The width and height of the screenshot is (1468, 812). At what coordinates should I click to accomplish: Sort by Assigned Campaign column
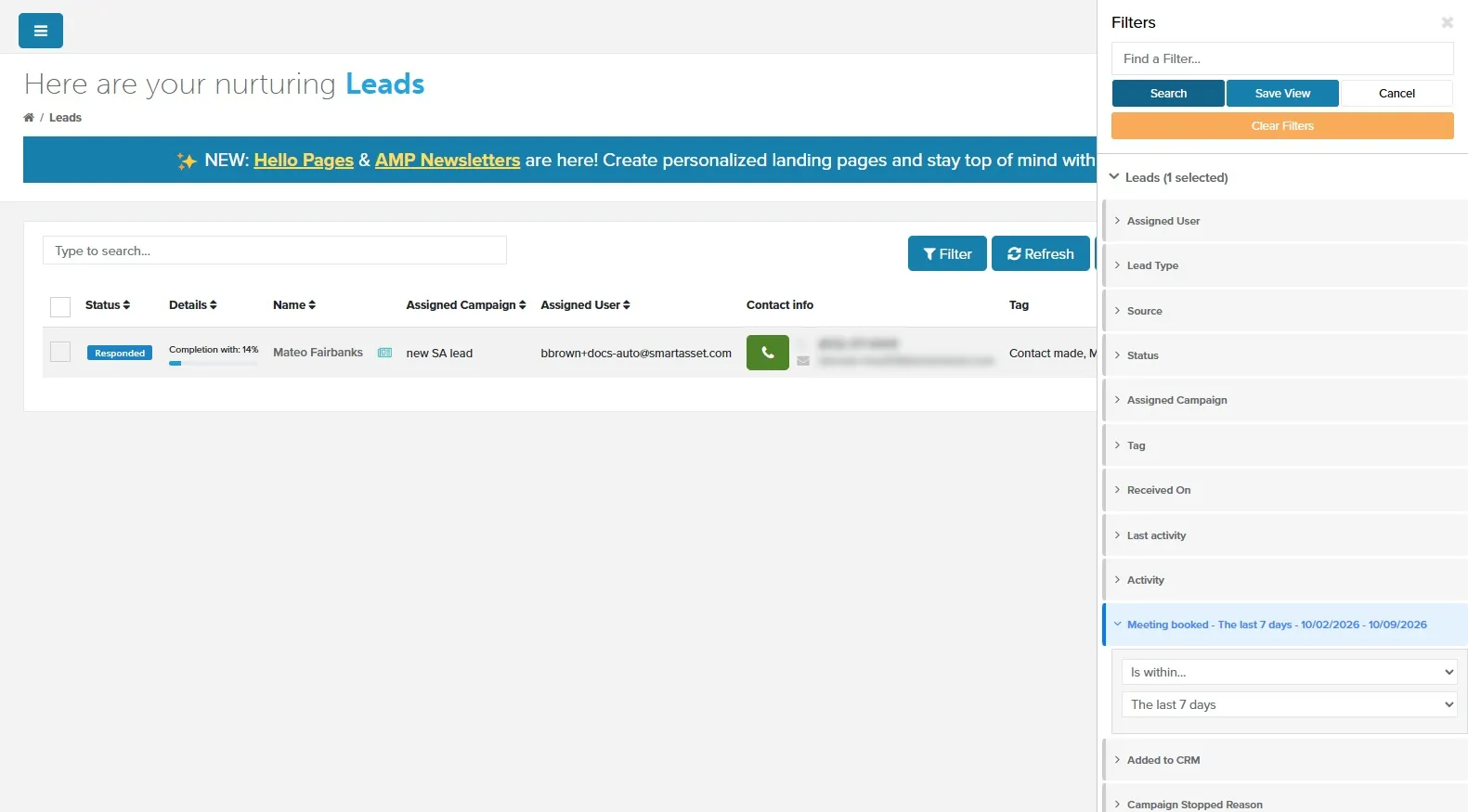point(466,304)
